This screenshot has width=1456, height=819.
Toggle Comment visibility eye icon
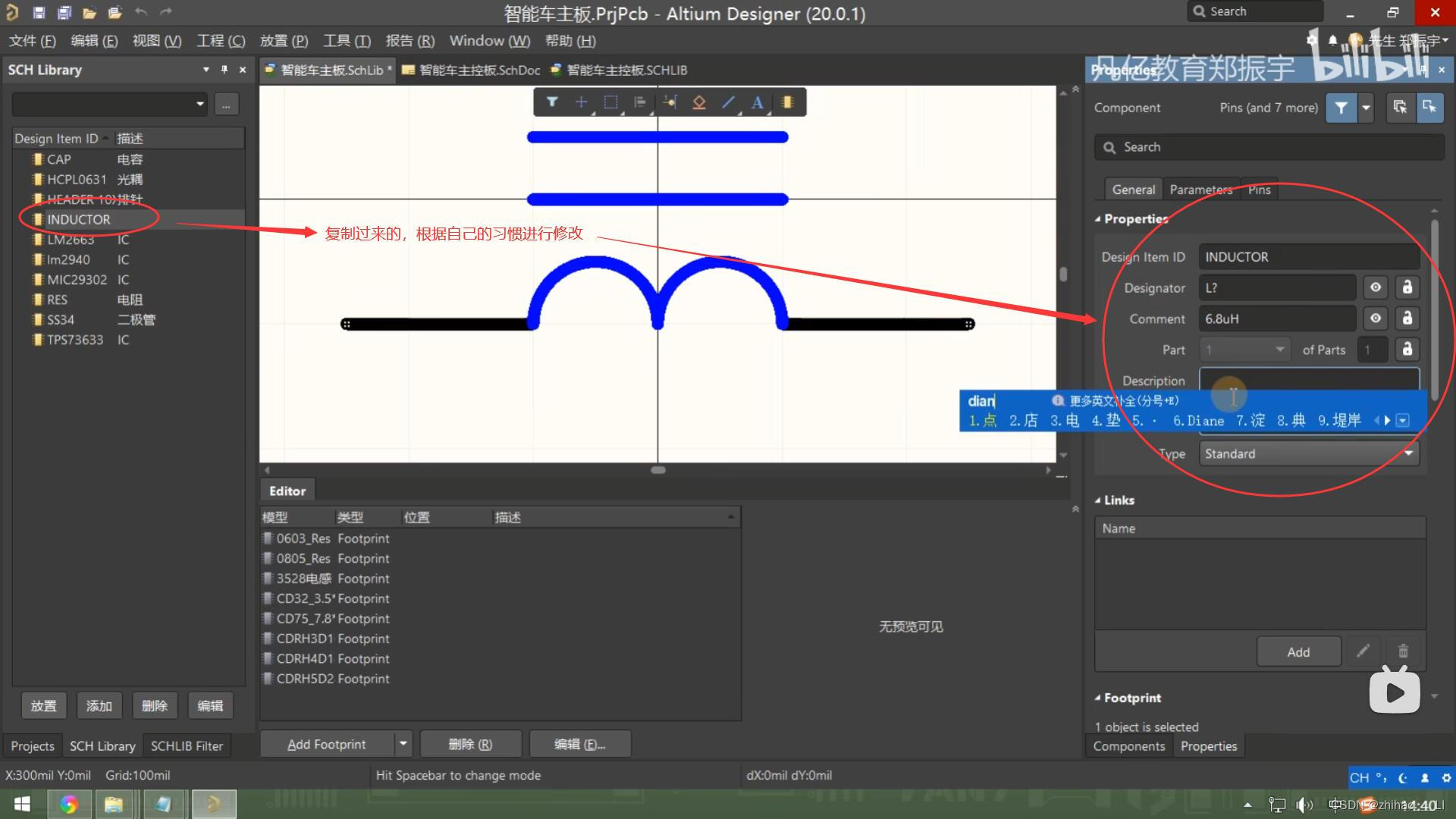pyautogui.click(x=1375, y=318)
